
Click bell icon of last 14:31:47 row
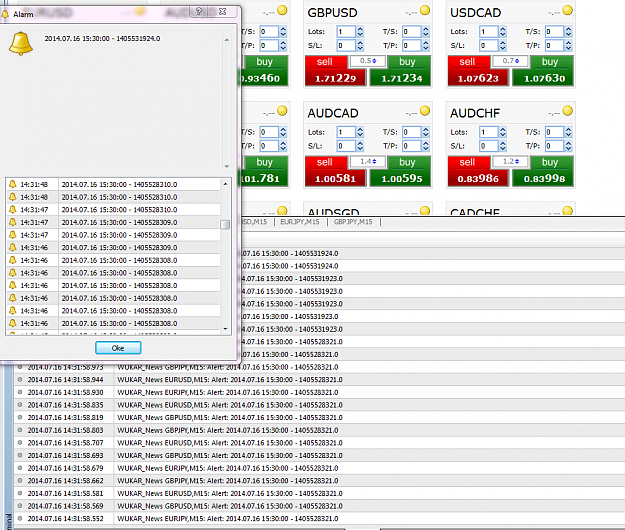click(x=13, y=234)
